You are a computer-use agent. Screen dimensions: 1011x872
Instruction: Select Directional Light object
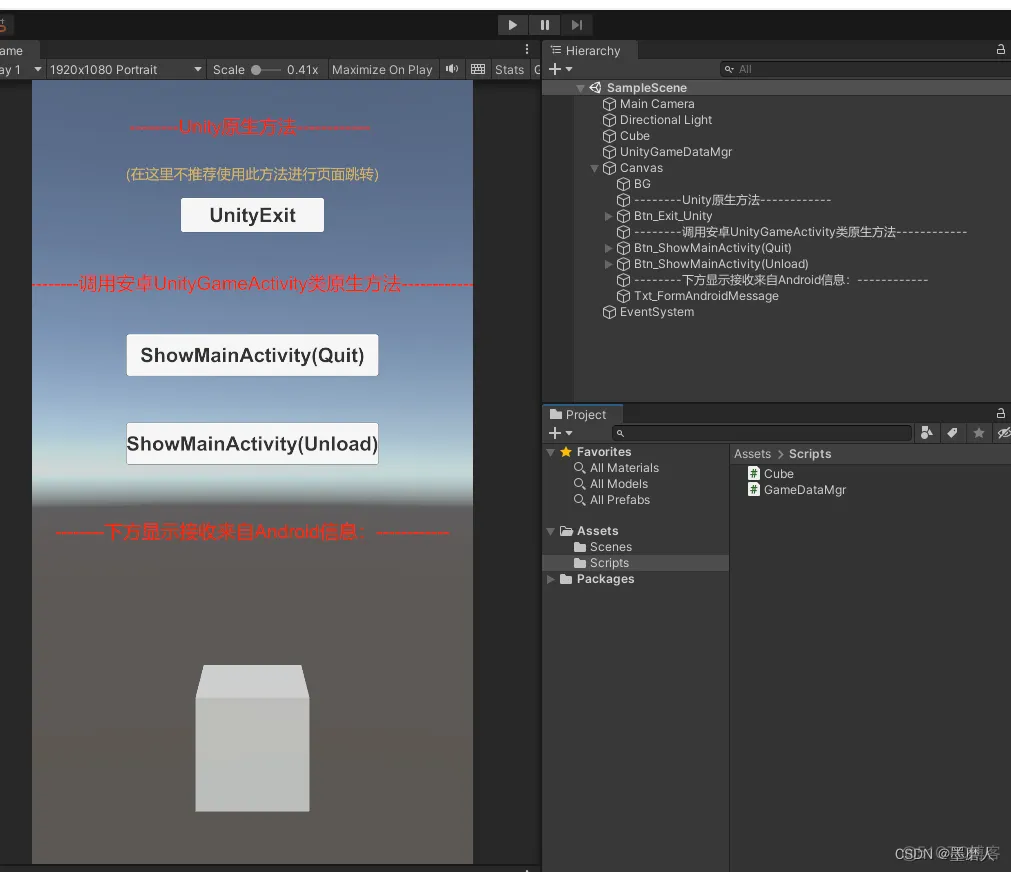tap(665, 120)
